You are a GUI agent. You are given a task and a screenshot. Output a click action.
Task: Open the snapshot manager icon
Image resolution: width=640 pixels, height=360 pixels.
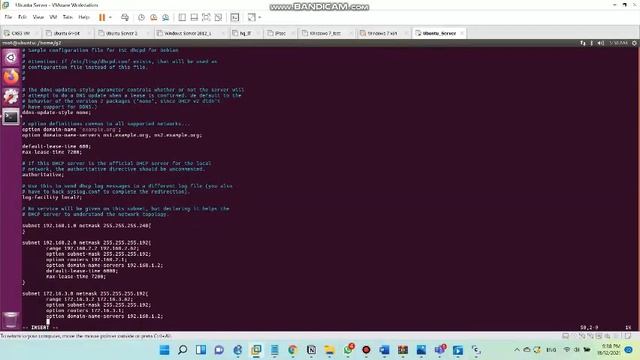pos(166,17)
